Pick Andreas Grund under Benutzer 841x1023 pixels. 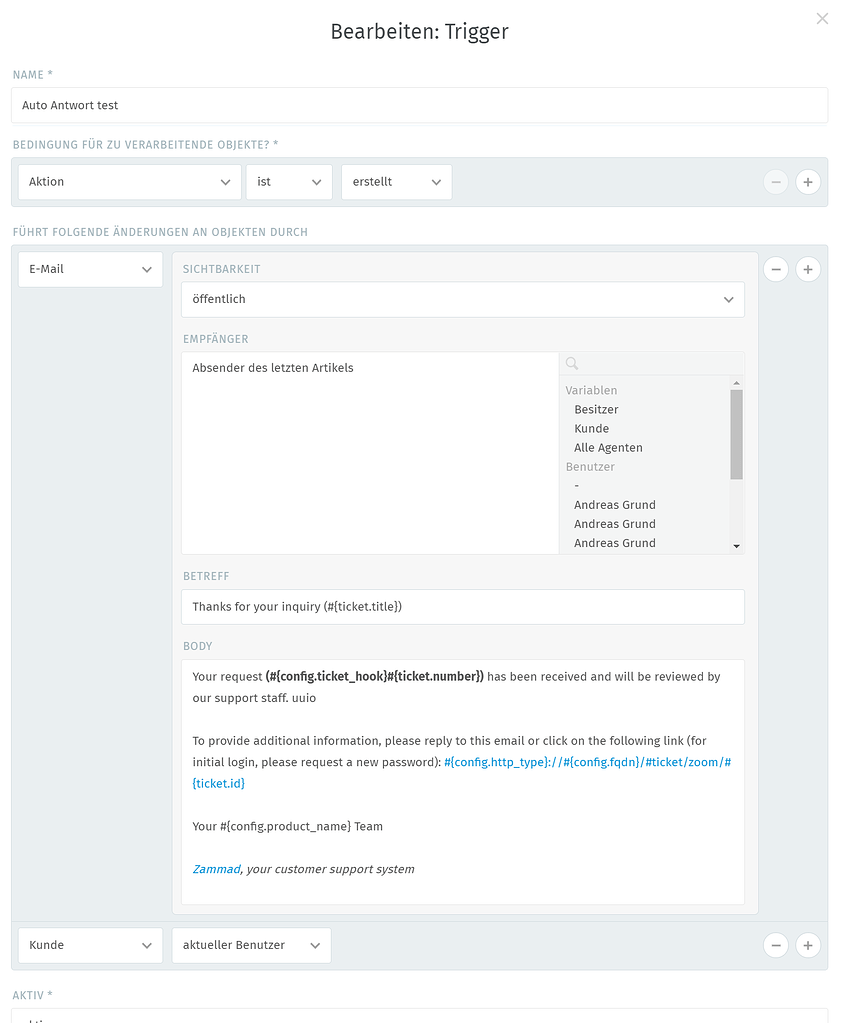[x=614, y=504]
